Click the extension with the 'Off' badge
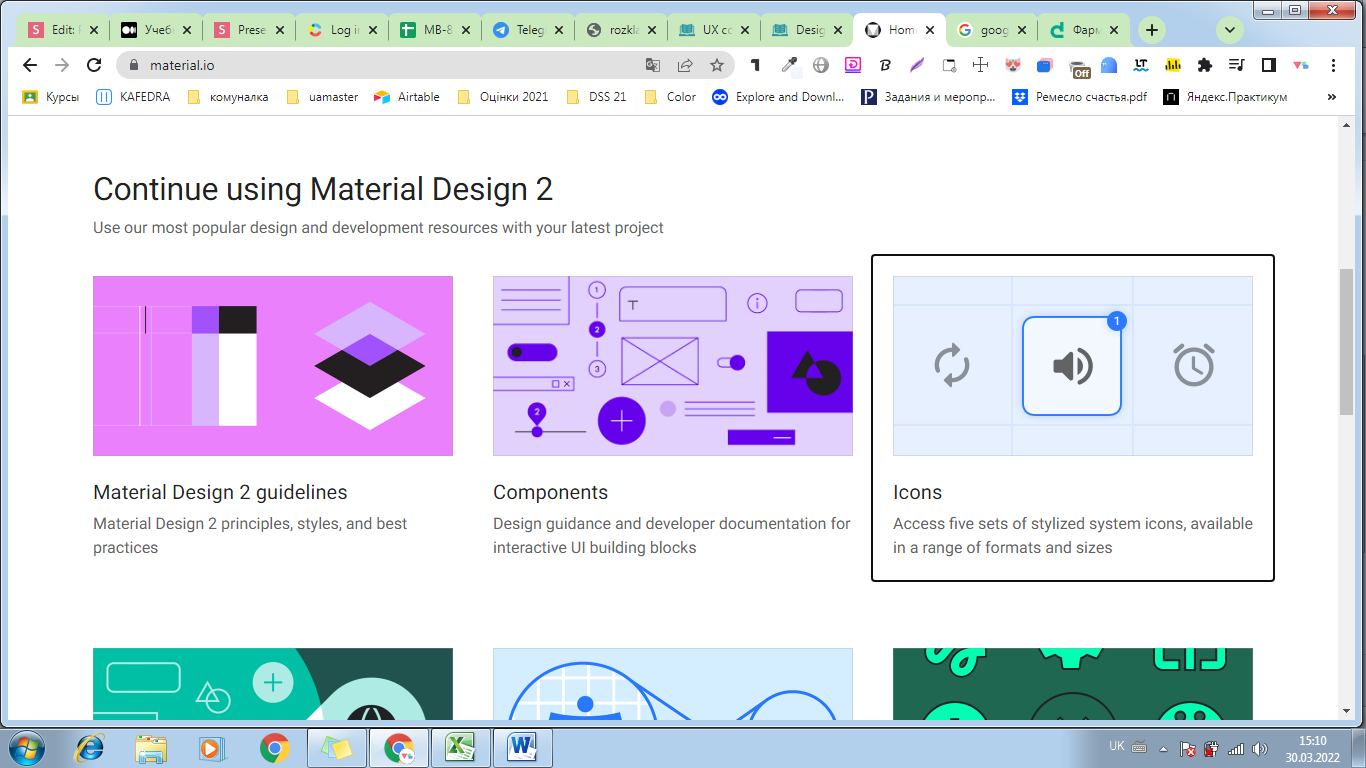 [1079, 67]
